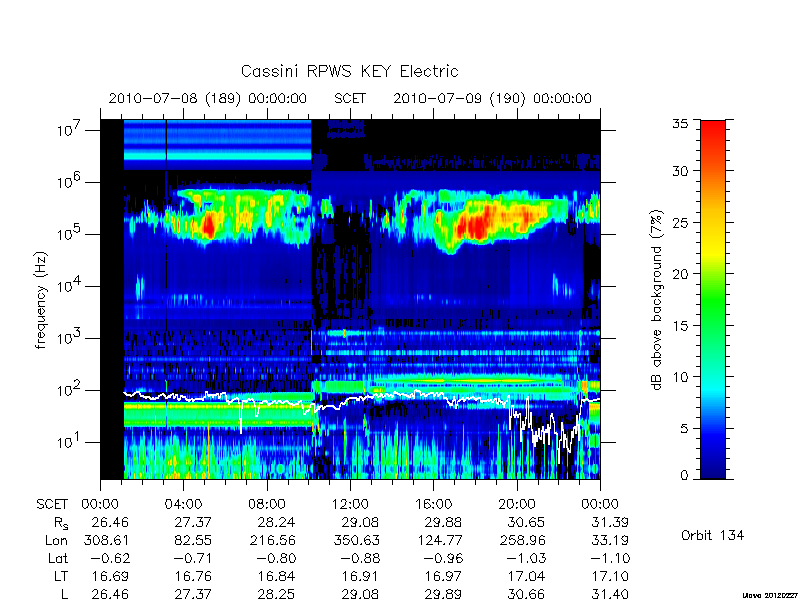Click the 15 tick on the color bar
800x600 pixels.
pyautogui.click(x=683, y=325)
